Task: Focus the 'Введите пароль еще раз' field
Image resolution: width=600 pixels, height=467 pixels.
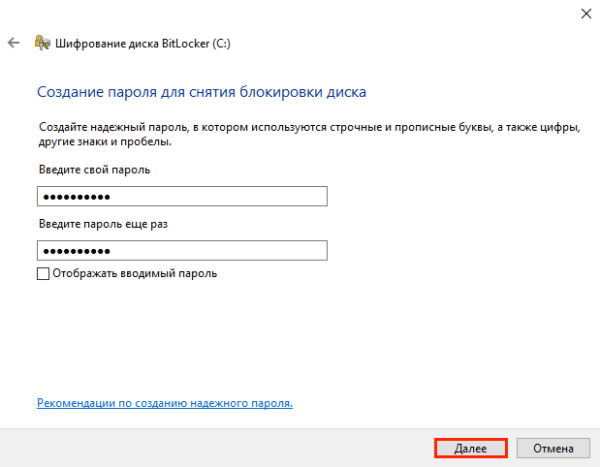Action: (x=182, y=250)
